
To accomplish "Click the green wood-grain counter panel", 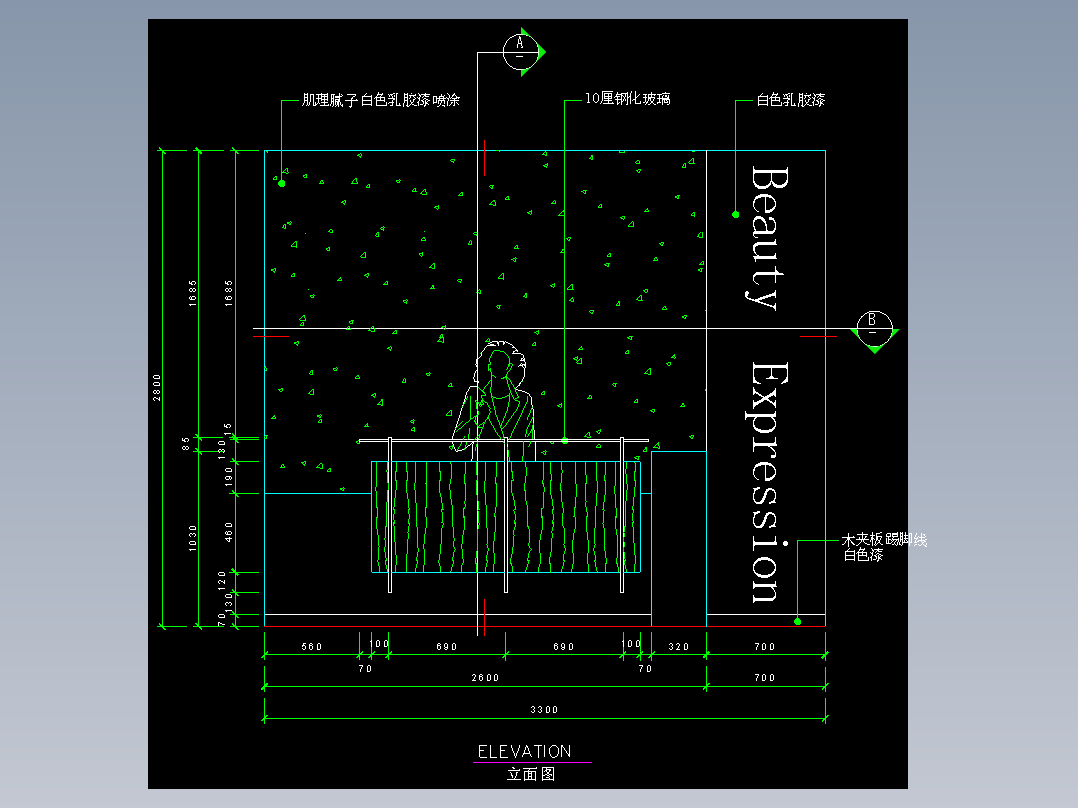I will (506, 516).
